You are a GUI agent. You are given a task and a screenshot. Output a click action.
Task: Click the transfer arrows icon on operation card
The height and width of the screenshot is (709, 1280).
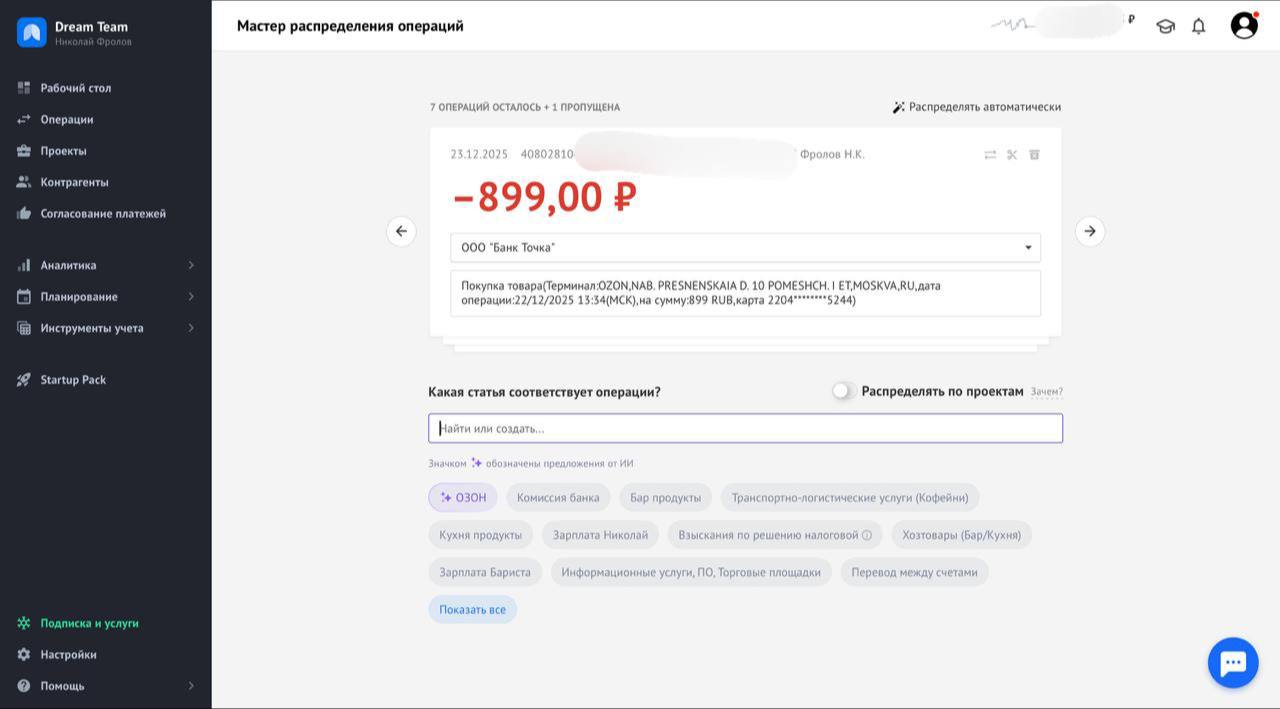pos(990,155)
